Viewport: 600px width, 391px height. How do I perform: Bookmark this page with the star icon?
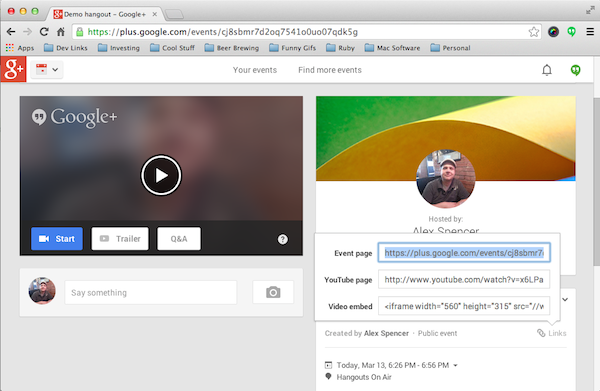(534, 32)
